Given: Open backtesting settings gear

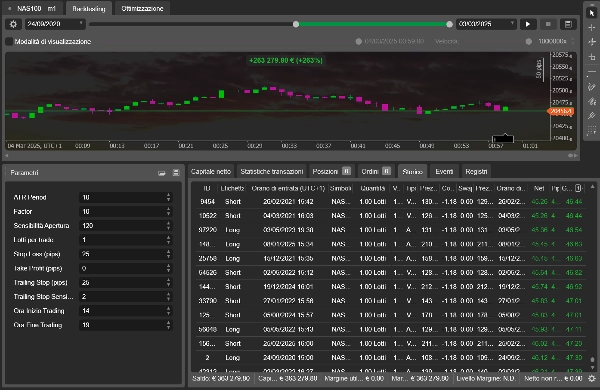Looking at the screenshot, I should pos(13,24).
